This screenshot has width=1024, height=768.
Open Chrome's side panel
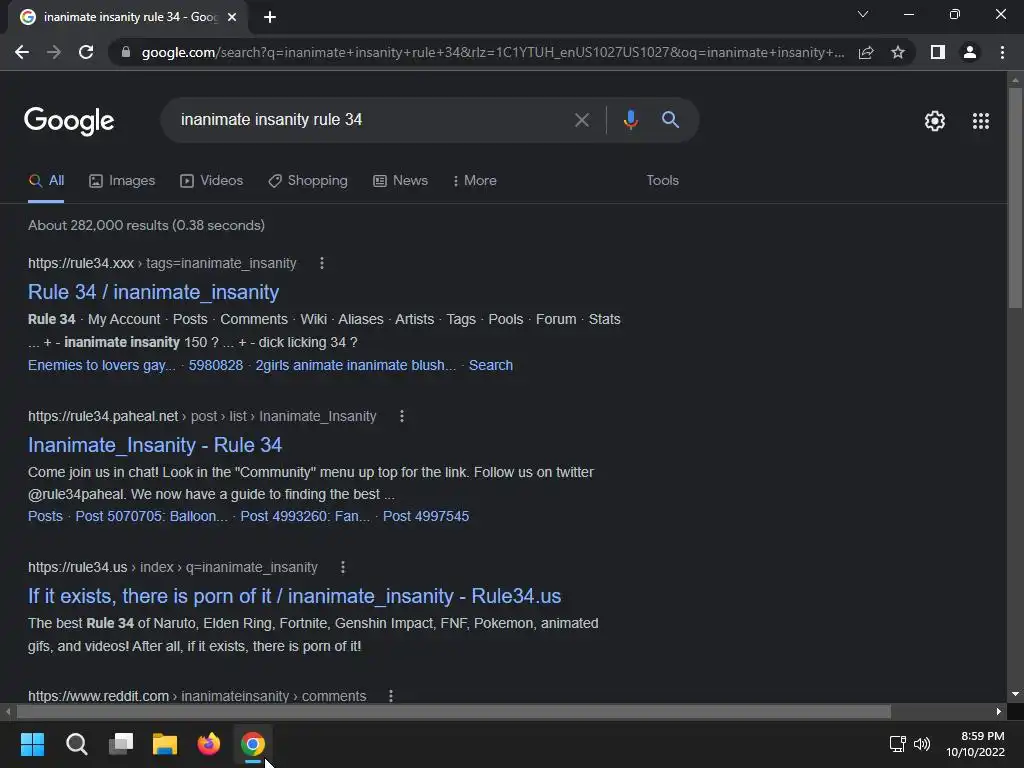coord(938,52)
